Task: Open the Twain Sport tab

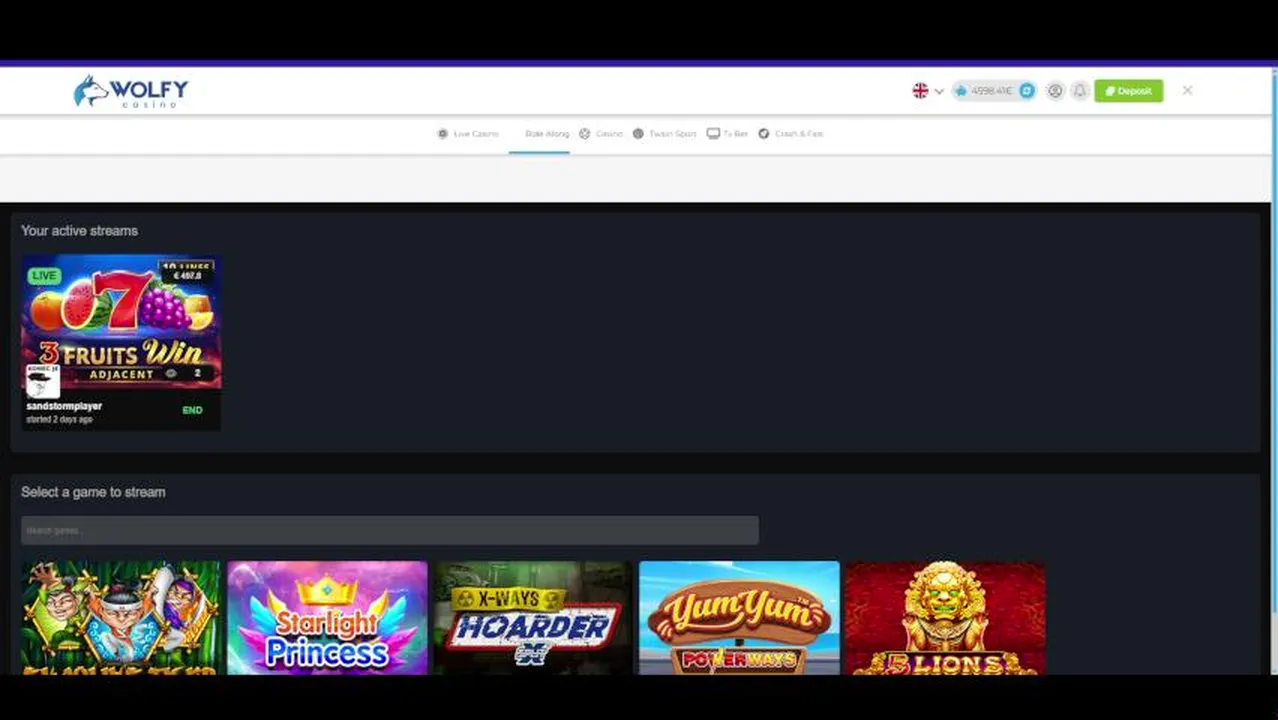Action: pos(665,134)
